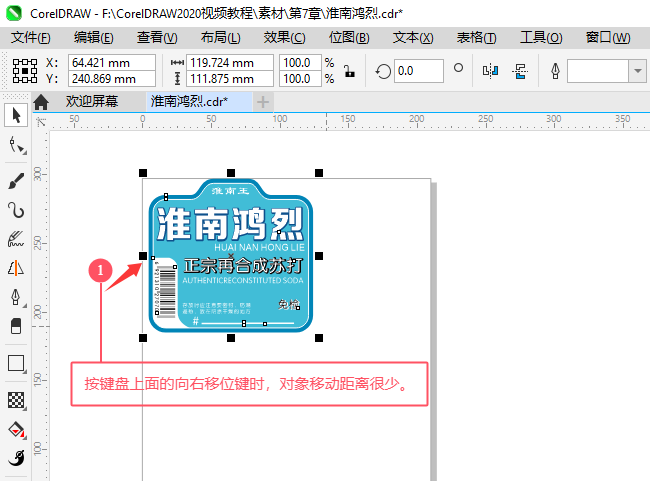This screenshot has width=650, height=481.
Task: Go to the home Welcome icon
Action: point(41,102)
